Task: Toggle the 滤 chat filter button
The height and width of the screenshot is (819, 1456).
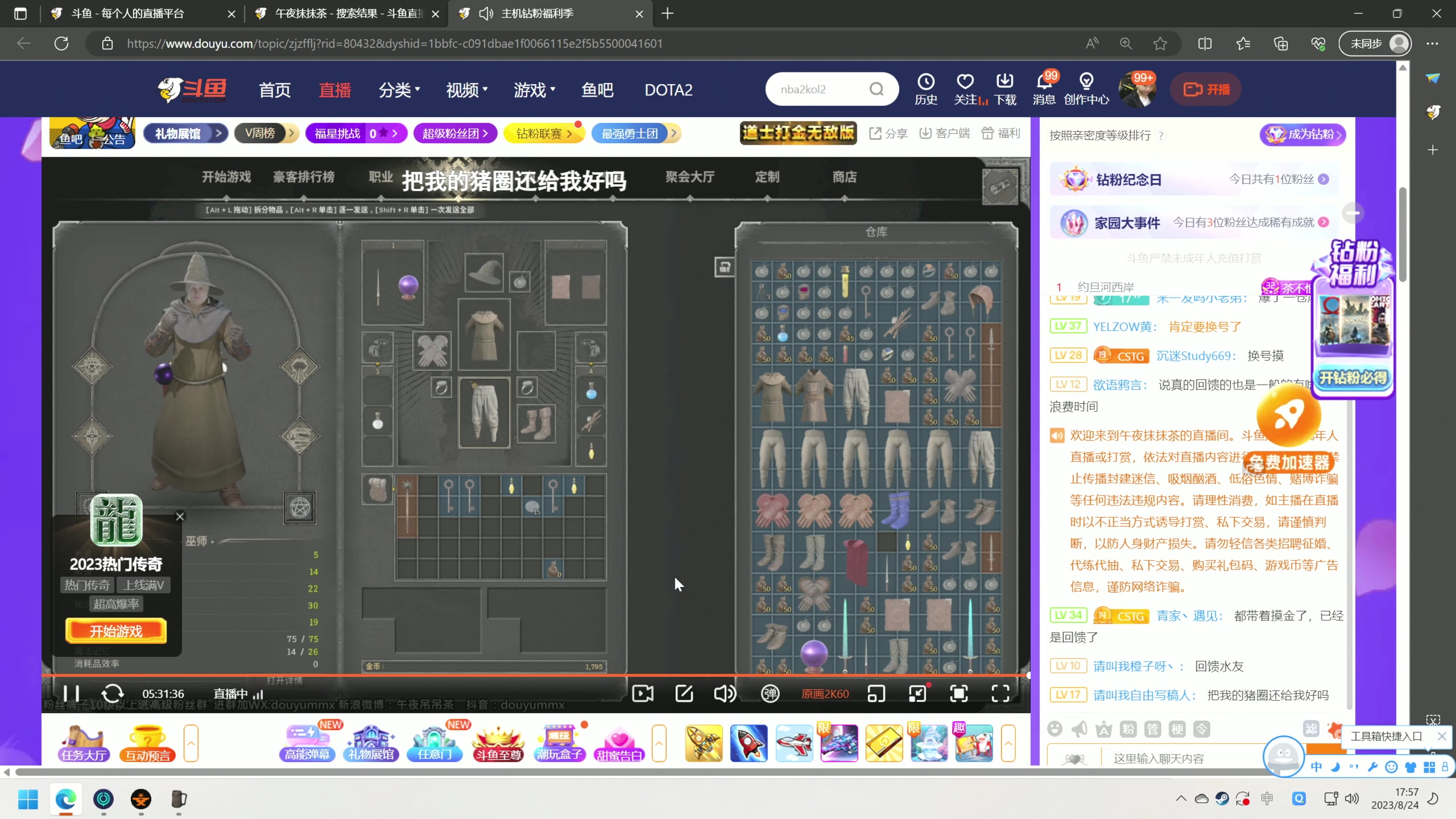Action: 1310,729
